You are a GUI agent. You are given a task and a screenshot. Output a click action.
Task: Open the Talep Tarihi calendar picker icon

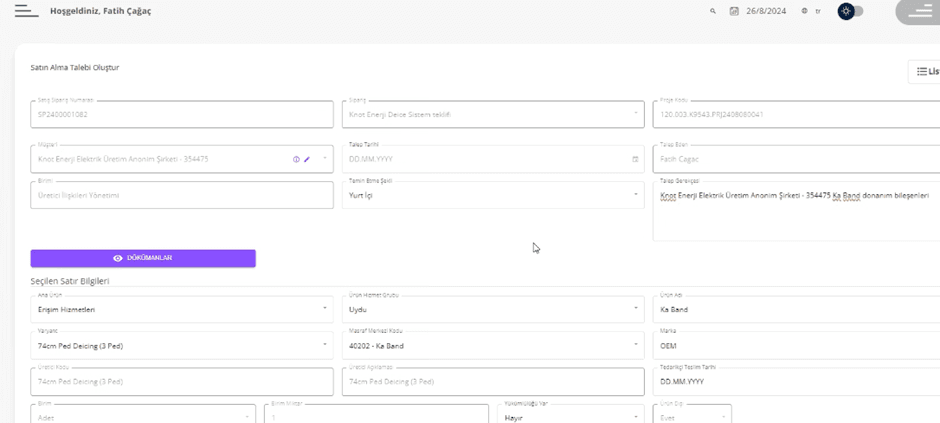(x=635, y=159)
